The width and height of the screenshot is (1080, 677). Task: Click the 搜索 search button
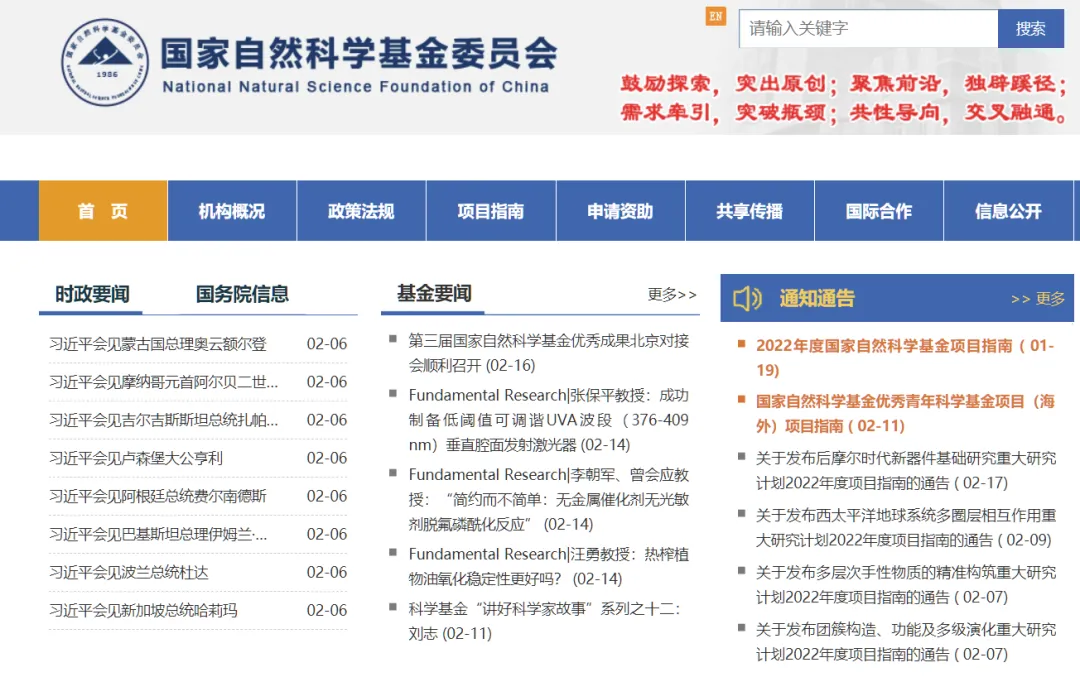tap(1030, 28)
